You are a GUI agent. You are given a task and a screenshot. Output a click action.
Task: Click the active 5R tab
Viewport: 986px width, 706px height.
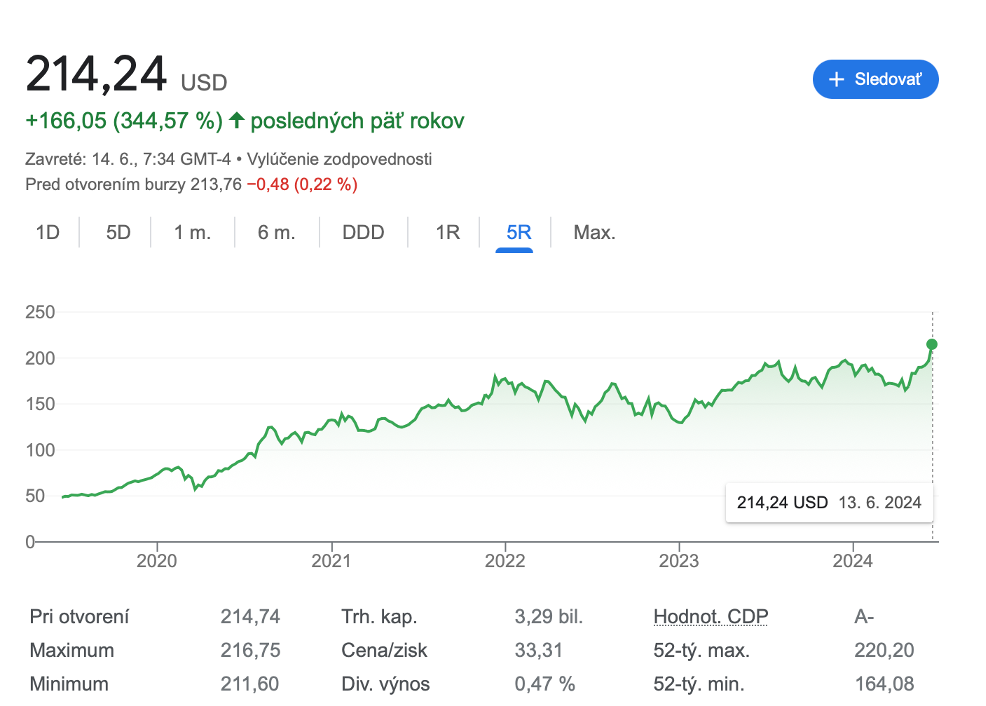point(518,233)
